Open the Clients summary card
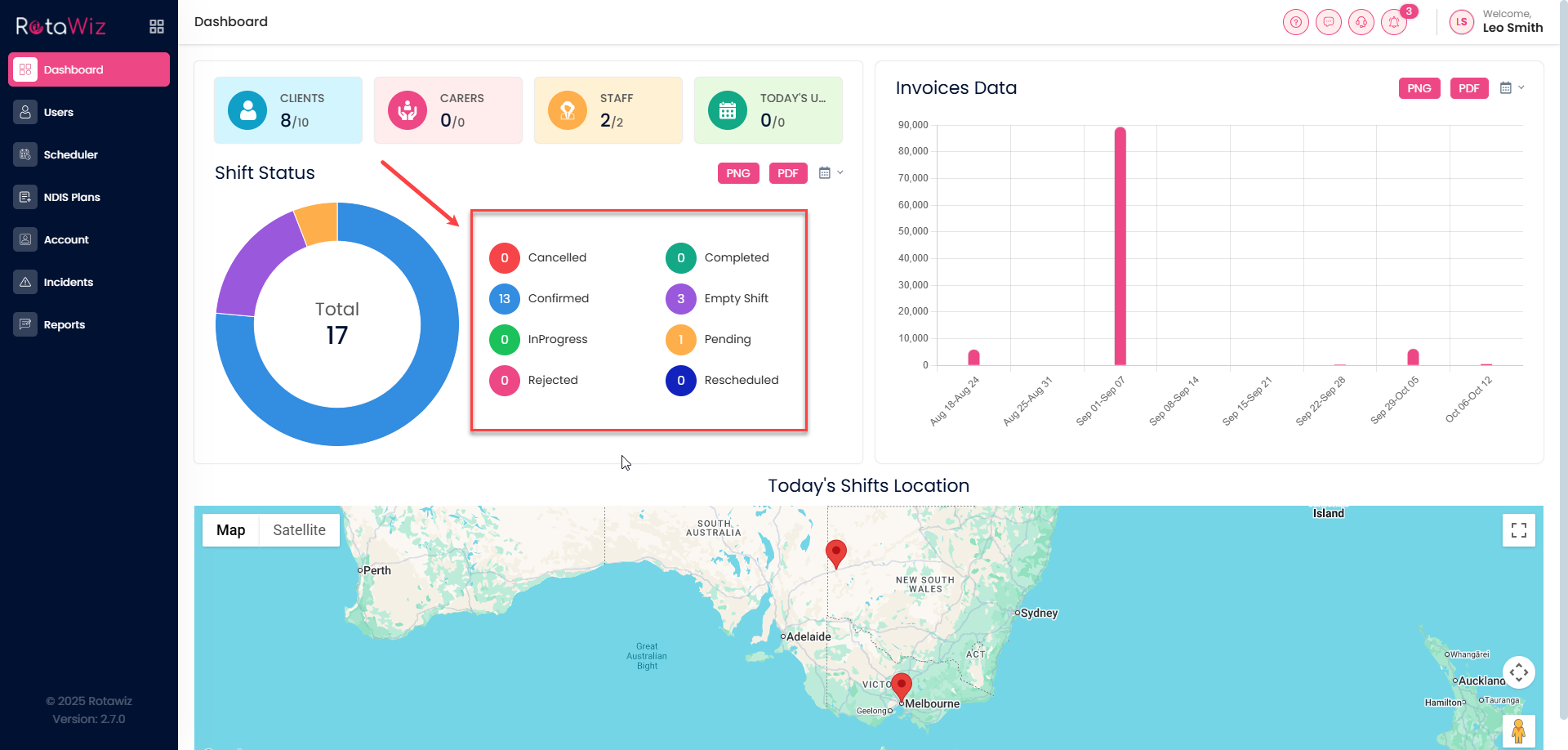Image resolution: width=1568 pixels, height=750 pixels. (287, 110)
